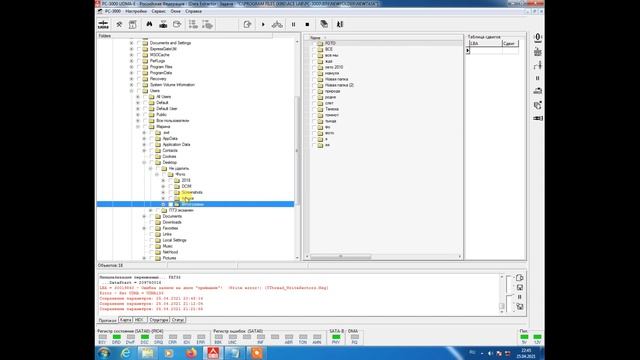
Task: Check the Desktop folder checkbox
Action: tap(152, 162)
